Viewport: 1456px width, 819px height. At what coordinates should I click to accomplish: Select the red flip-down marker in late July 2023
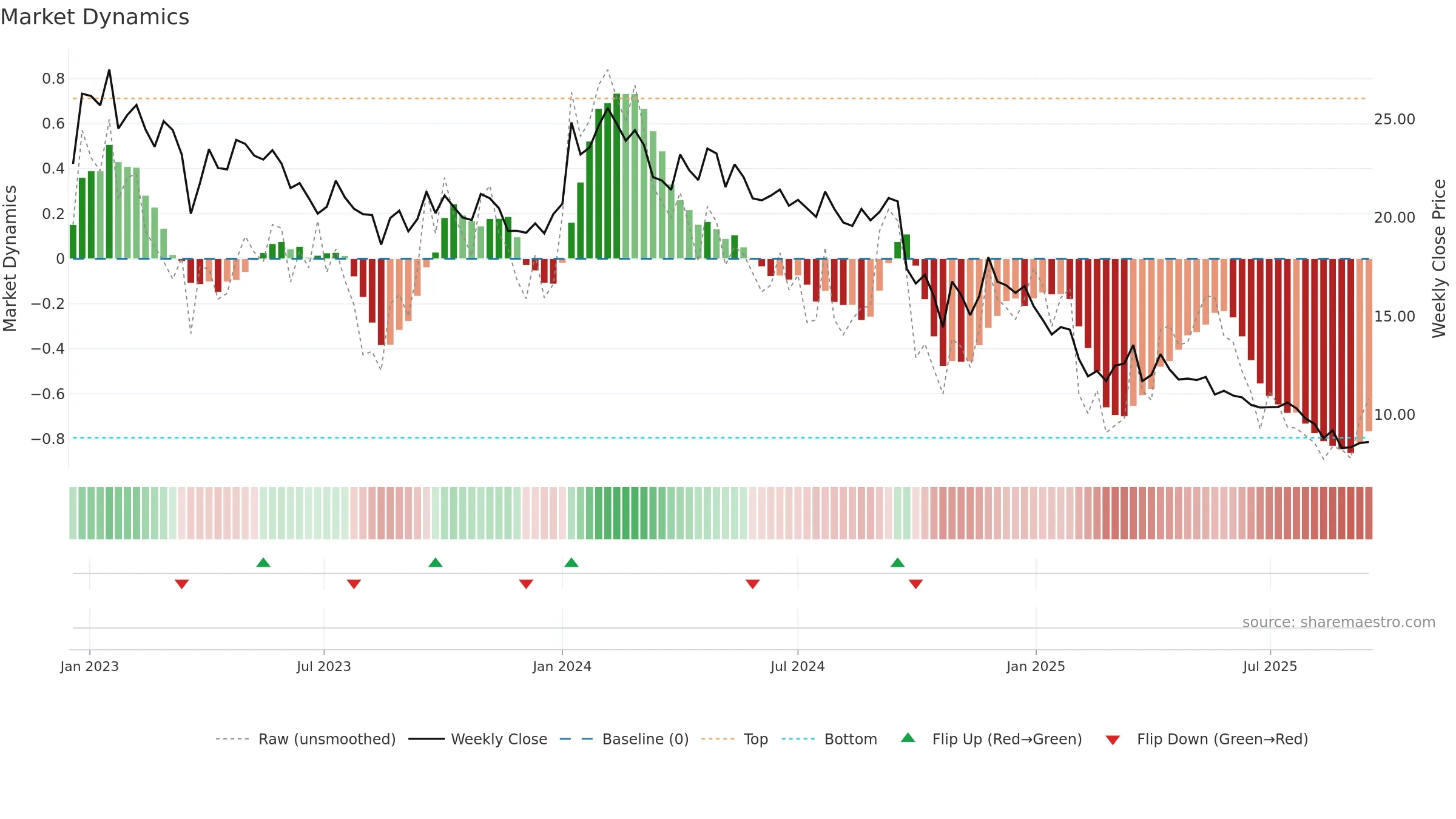point(354,584)
